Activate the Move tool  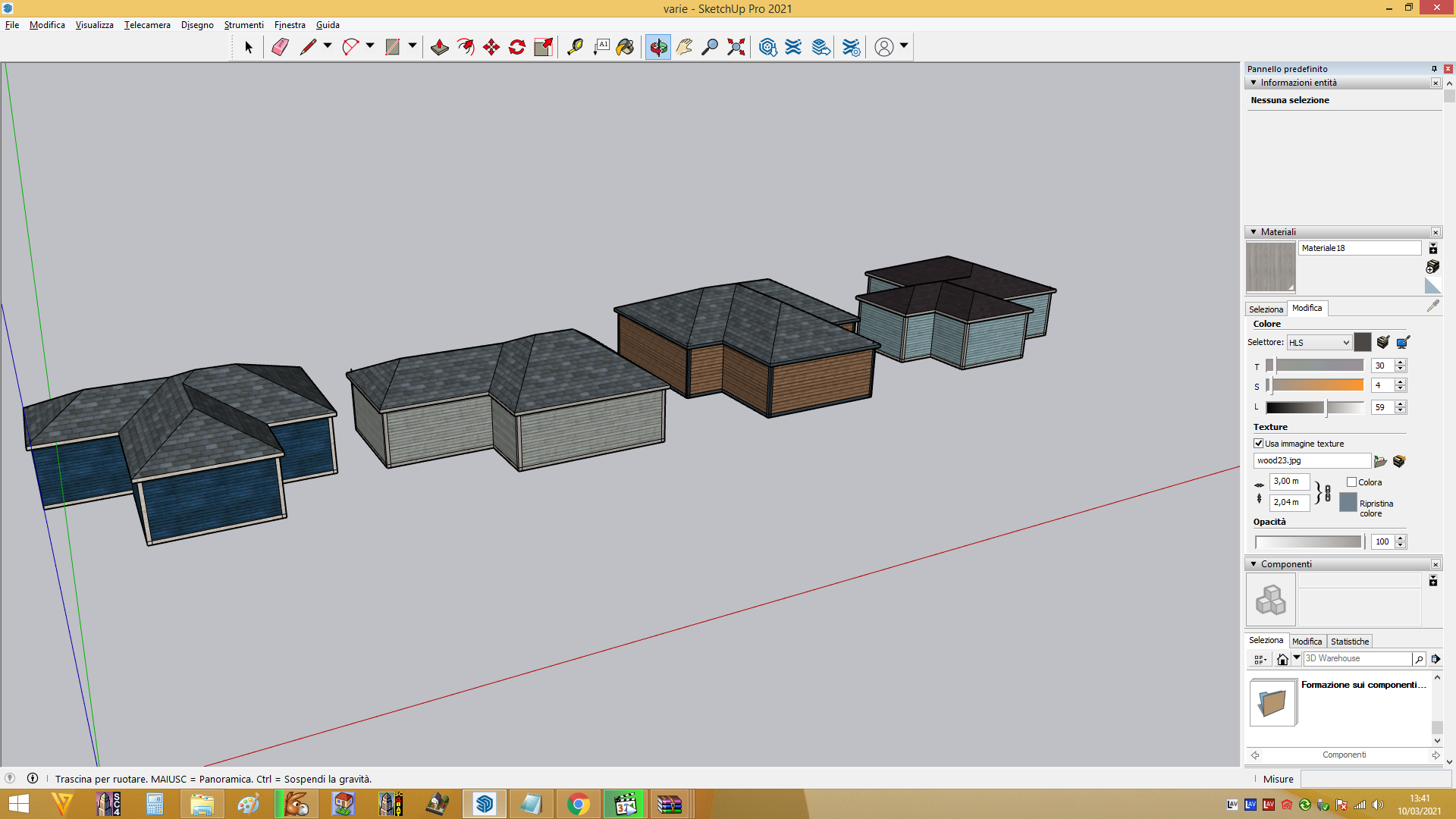pyautogui.click(x=491, y=47)
